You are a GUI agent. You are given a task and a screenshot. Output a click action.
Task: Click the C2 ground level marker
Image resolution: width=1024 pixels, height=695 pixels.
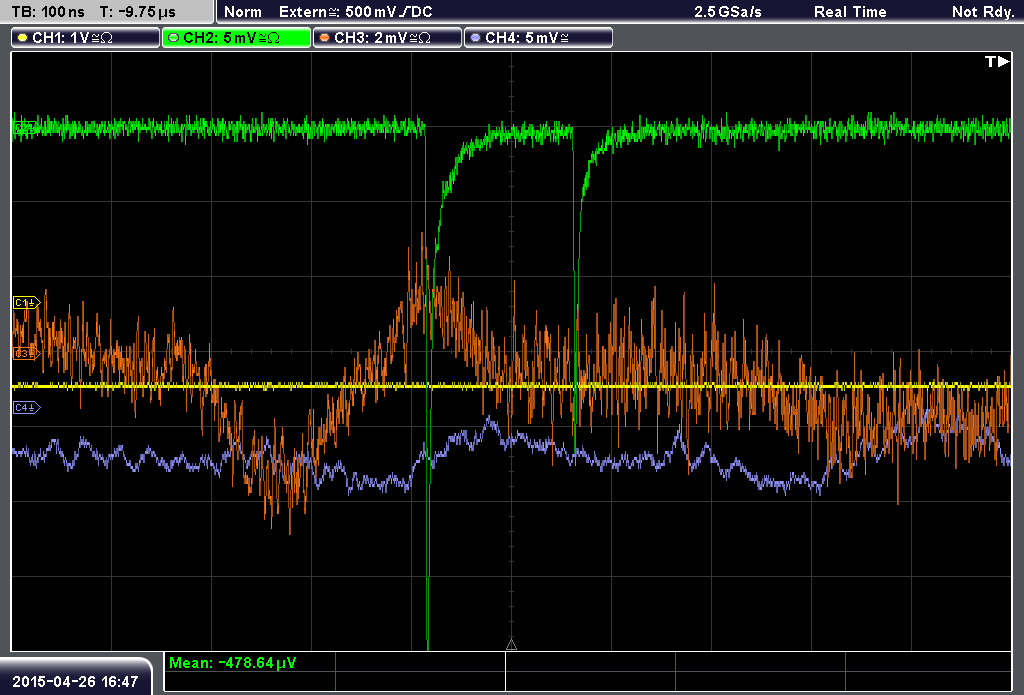pyautogui.click(x=25, y=128)
